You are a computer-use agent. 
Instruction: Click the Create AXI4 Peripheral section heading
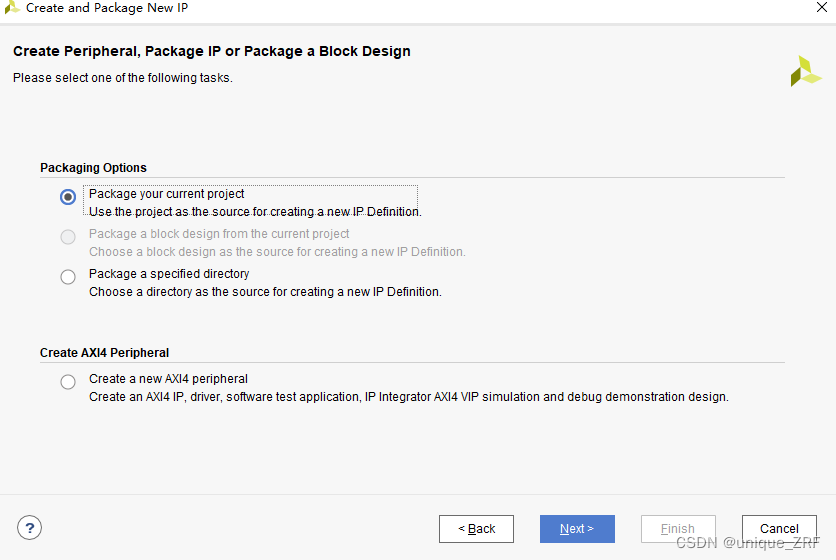coord(104,353)
